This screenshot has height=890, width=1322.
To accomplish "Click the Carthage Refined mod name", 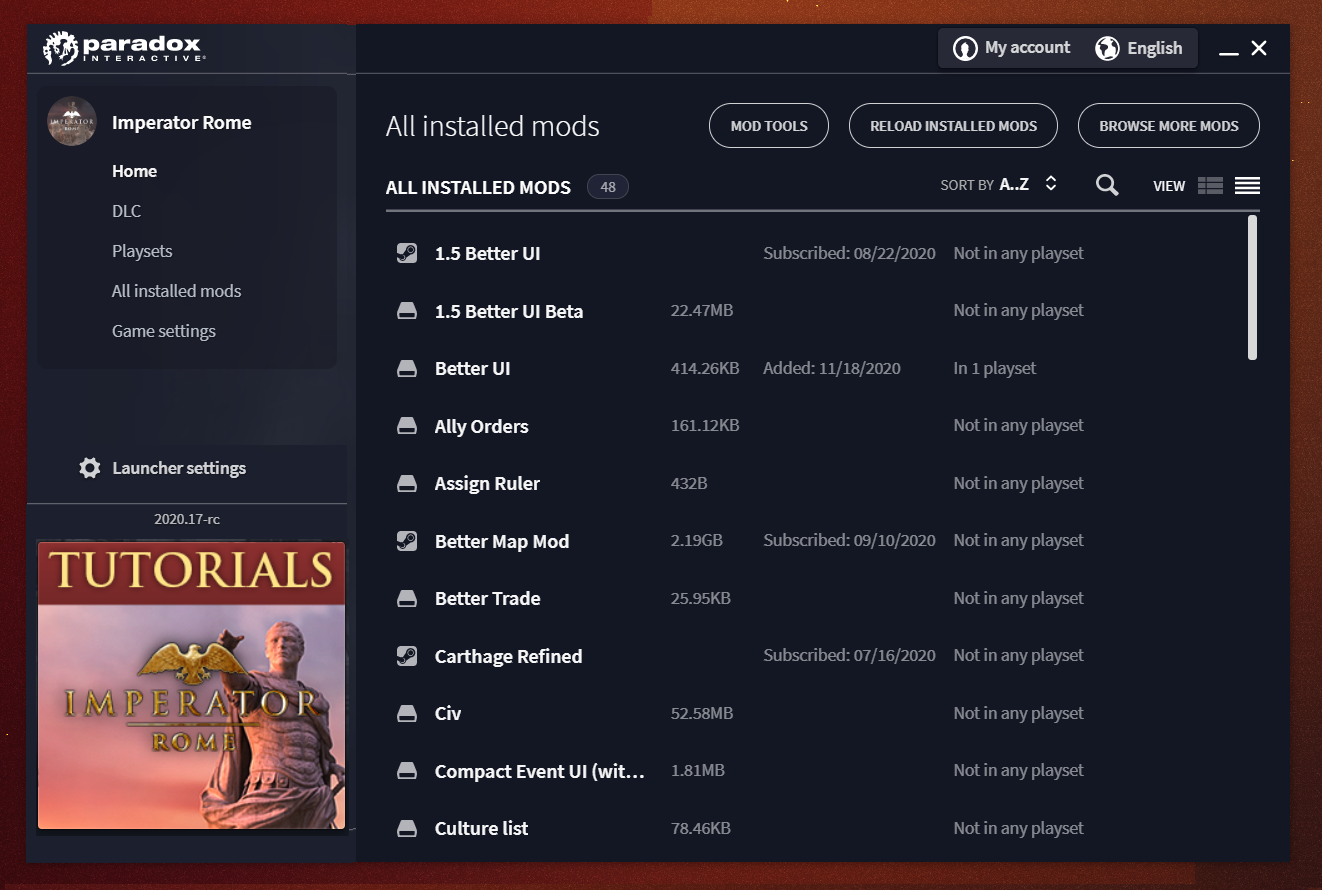I will [x=508, y=656].
